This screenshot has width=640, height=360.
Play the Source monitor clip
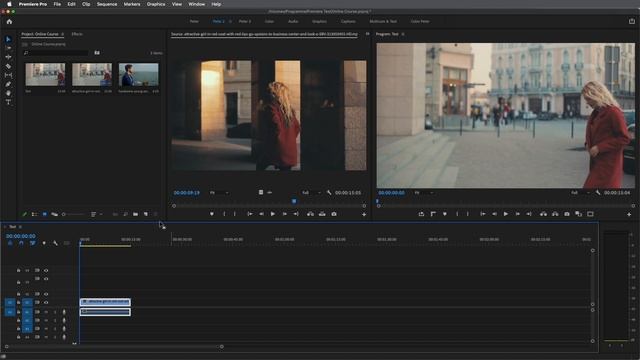point(273,214)
